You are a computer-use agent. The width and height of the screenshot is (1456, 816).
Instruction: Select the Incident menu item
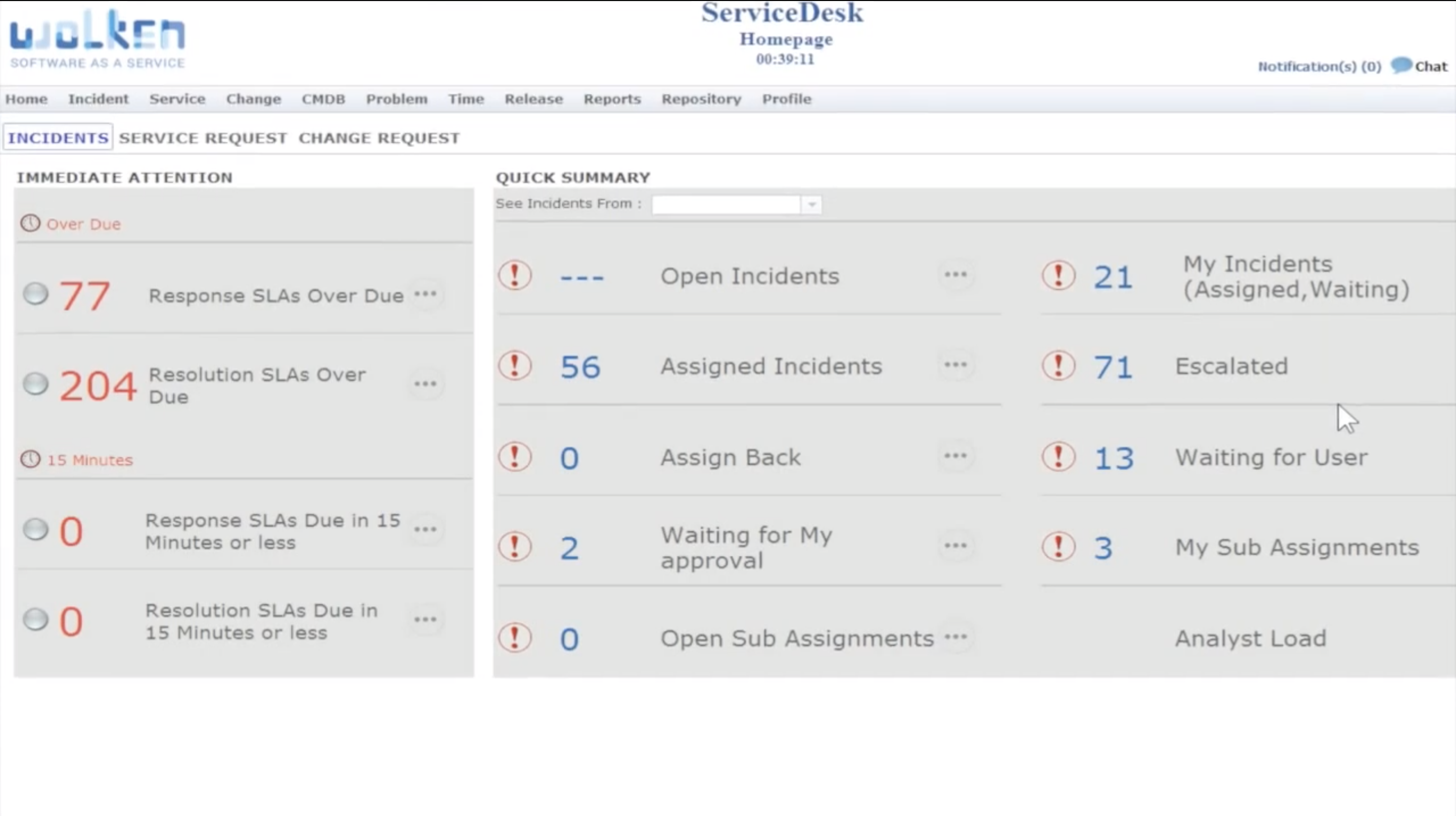click(97, 98)
